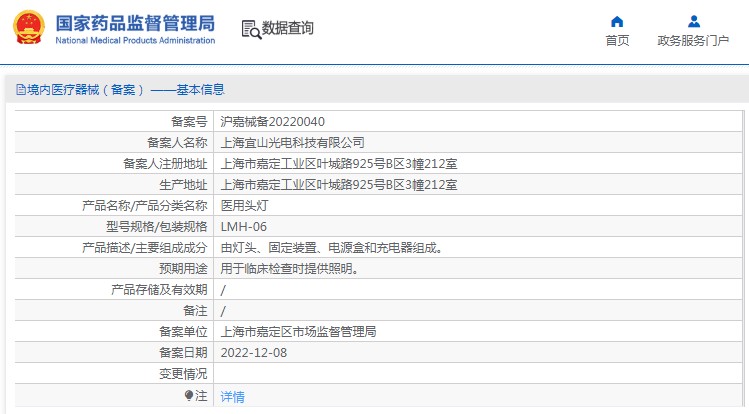The height and width of the screenshot is (414, 749).
Task: Click the model specification value LMH-06
Action: [x=243, y=226]
